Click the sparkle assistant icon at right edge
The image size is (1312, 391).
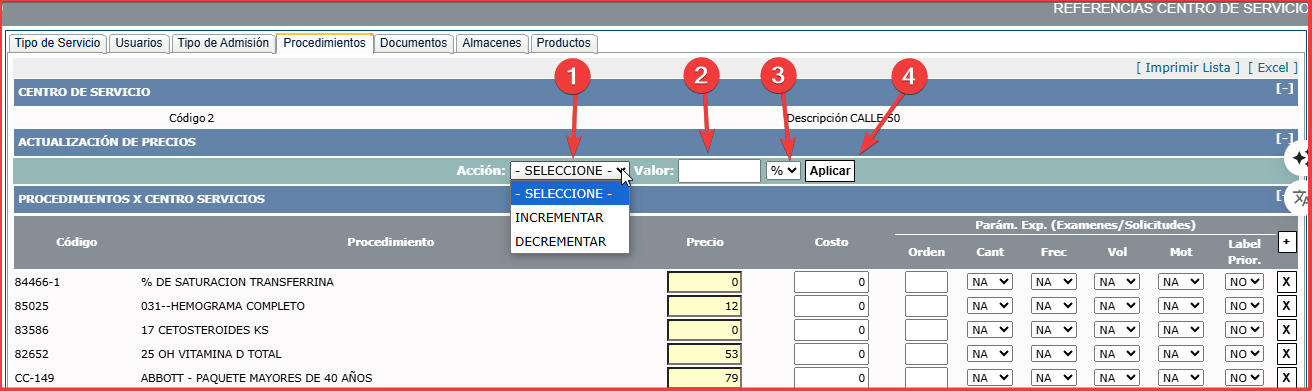pyautogui.click(x=1299, y=157)
